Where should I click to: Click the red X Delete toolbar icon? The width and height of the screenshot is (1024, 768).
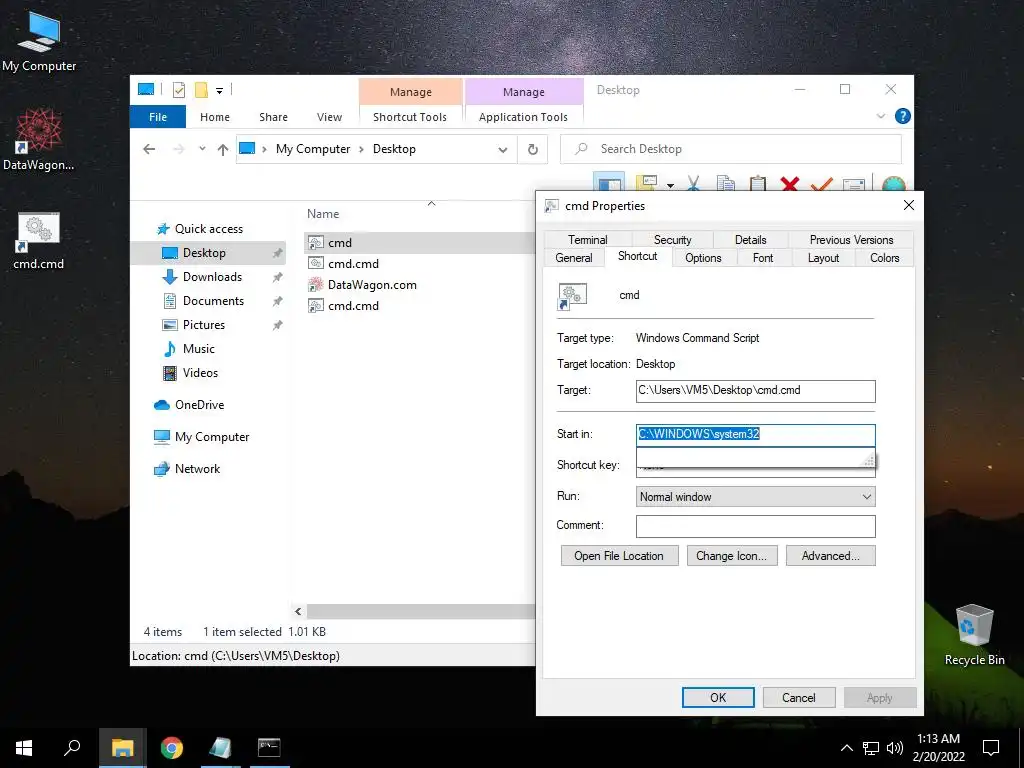pos(790,184)
